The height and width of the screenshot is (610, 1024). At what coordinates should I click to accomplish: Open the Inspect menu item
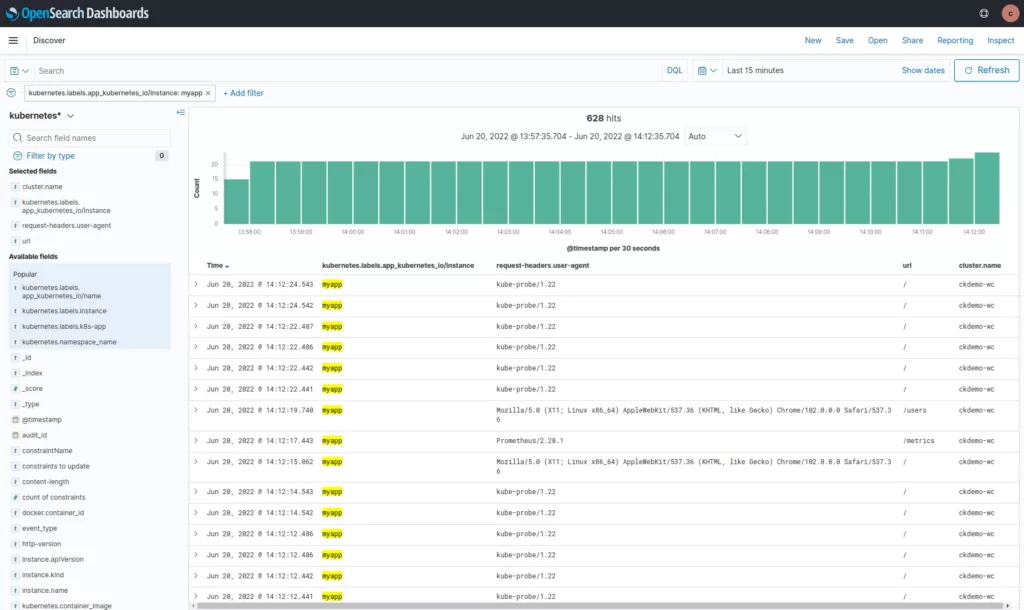tap(1000, 41)
